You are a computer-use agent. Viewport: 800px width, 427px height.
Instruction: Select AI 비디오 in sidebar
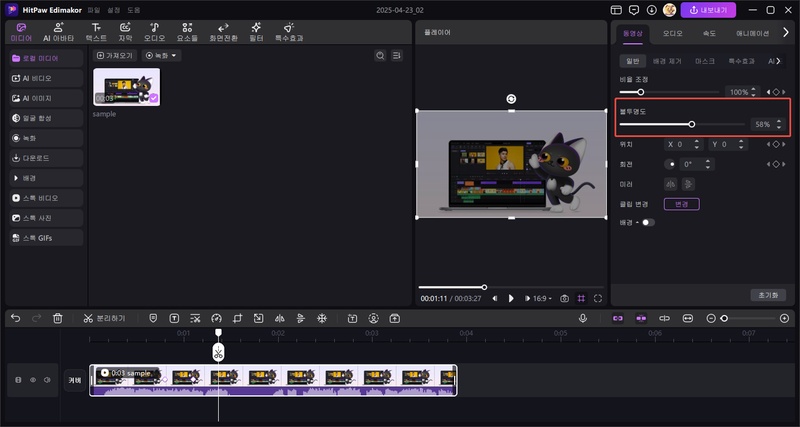46,79
